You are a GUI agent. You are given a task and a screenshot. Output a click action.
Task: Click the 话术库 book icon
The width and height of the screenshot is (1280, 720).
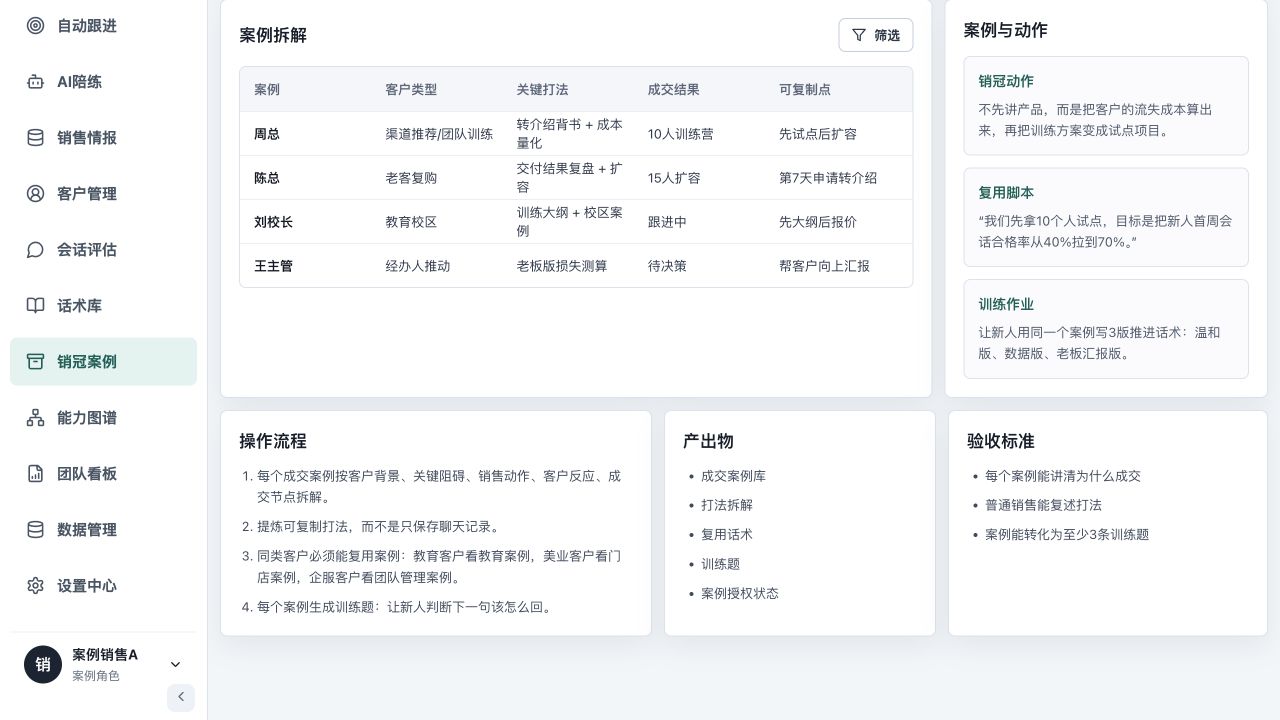click(35, 306)
